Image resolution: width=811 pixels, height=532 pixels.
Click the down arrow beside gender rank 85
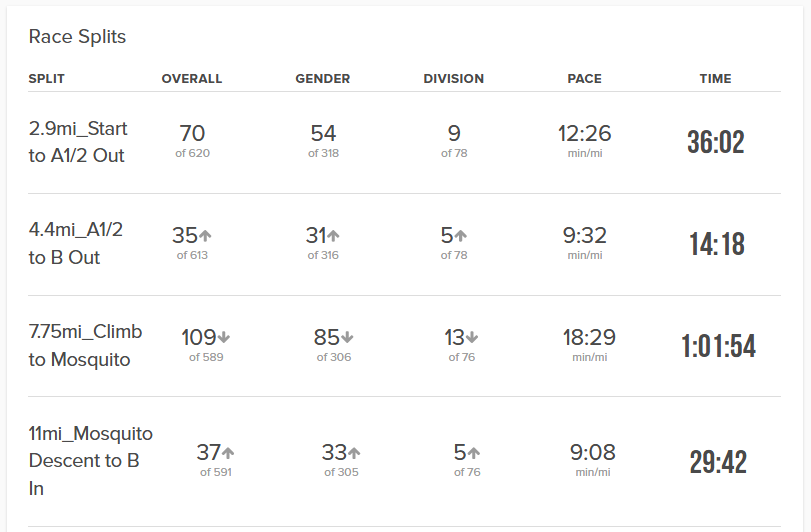348,338
